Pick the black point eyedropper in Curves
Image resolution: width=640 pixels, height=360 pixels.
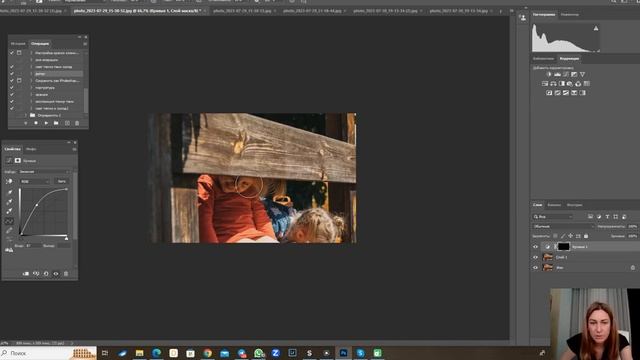tap(9, 192)
